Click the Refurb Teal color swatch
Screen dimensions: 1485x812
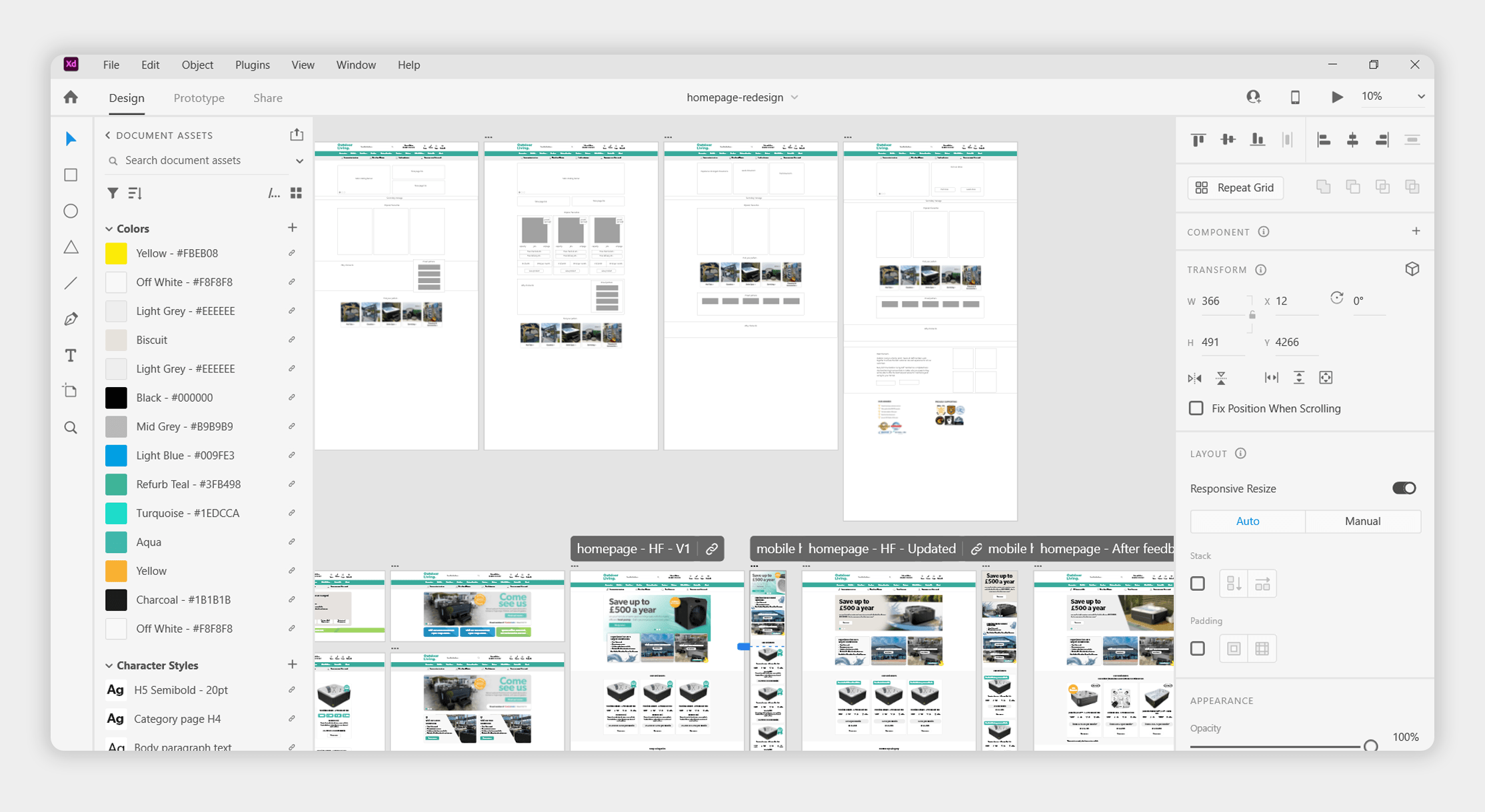tap(116, 484)
